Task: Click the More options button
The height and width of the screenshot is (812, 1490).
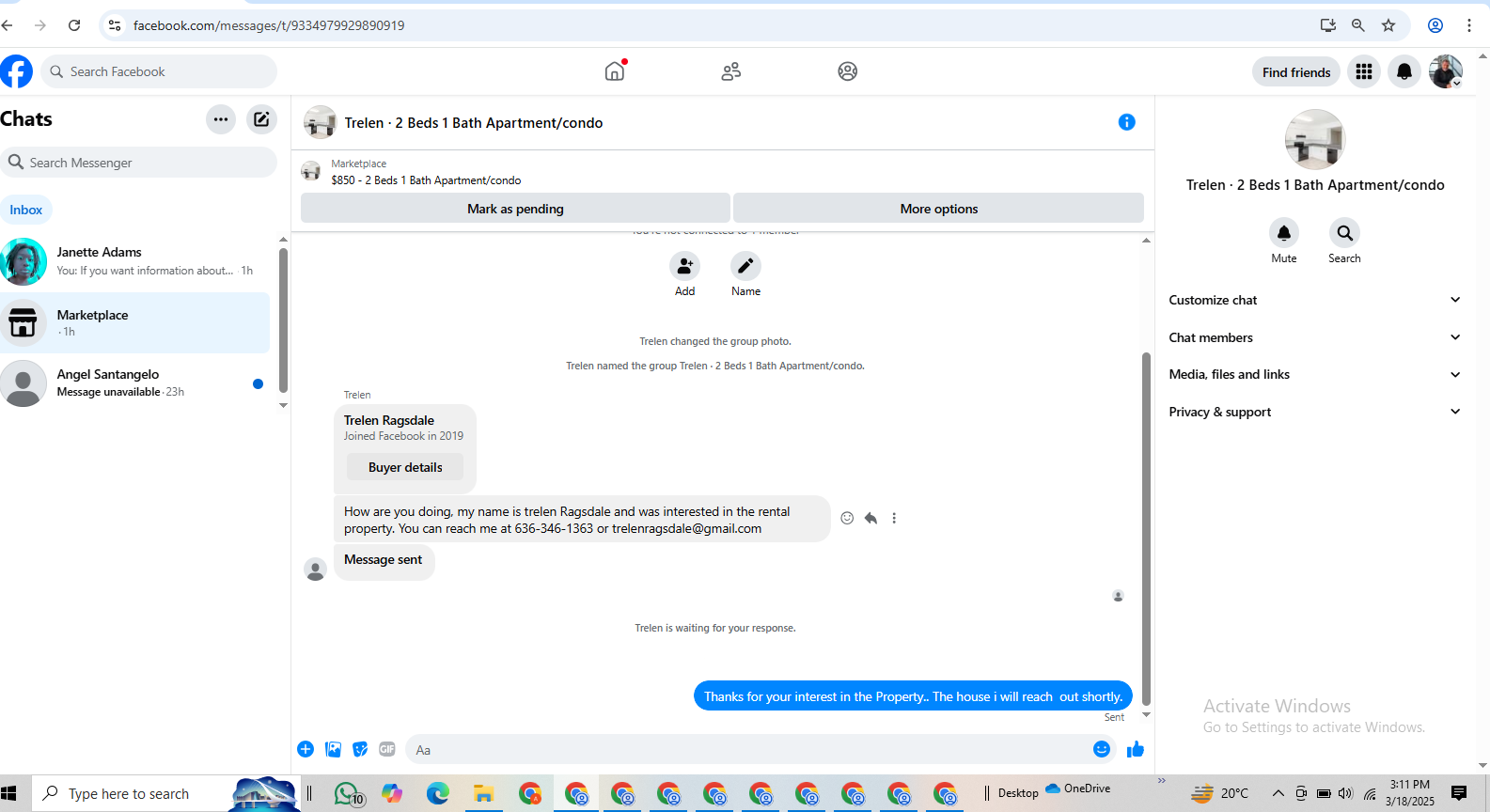Action: point(938,209)
